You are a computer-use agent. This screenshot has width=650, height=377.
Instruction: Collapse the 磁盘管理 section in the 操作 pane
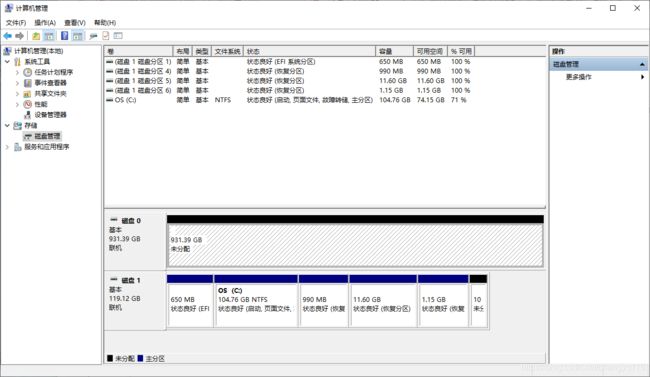point(642,64)
